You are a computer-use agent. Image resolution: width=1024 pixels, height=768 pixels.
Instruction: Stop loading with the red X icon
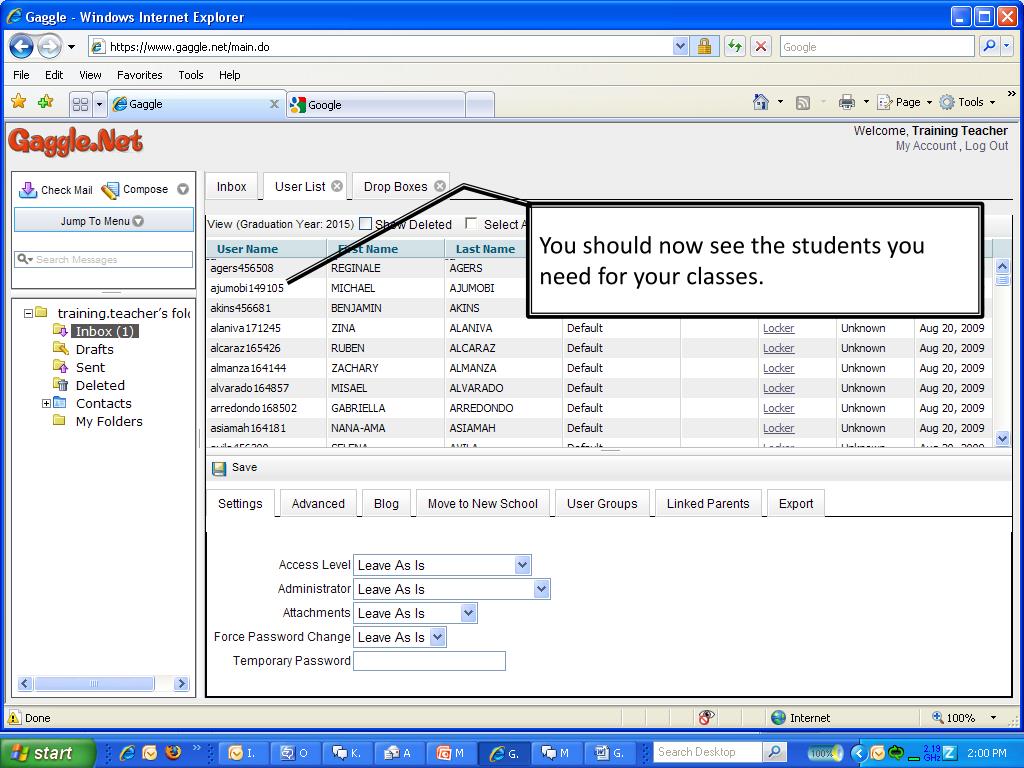(x=760, y=46)
